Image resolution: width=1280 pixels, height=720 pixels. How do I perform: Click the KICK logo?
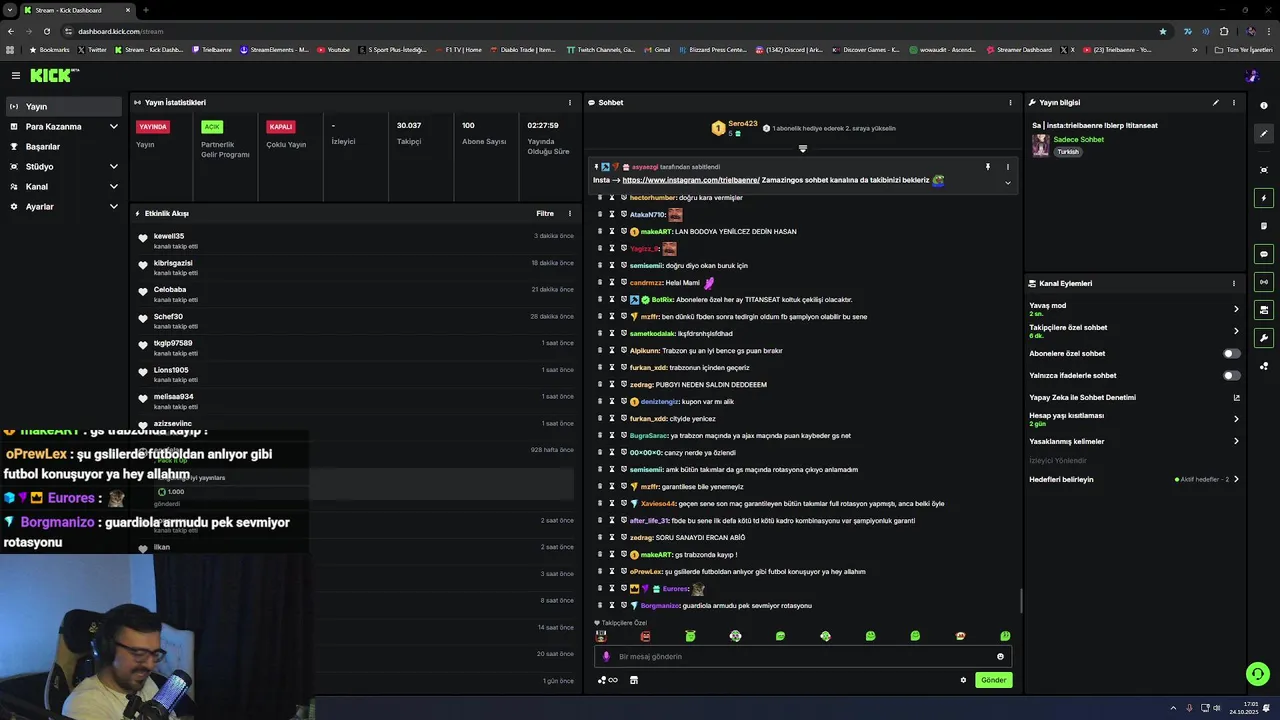[x=52, y=75]
